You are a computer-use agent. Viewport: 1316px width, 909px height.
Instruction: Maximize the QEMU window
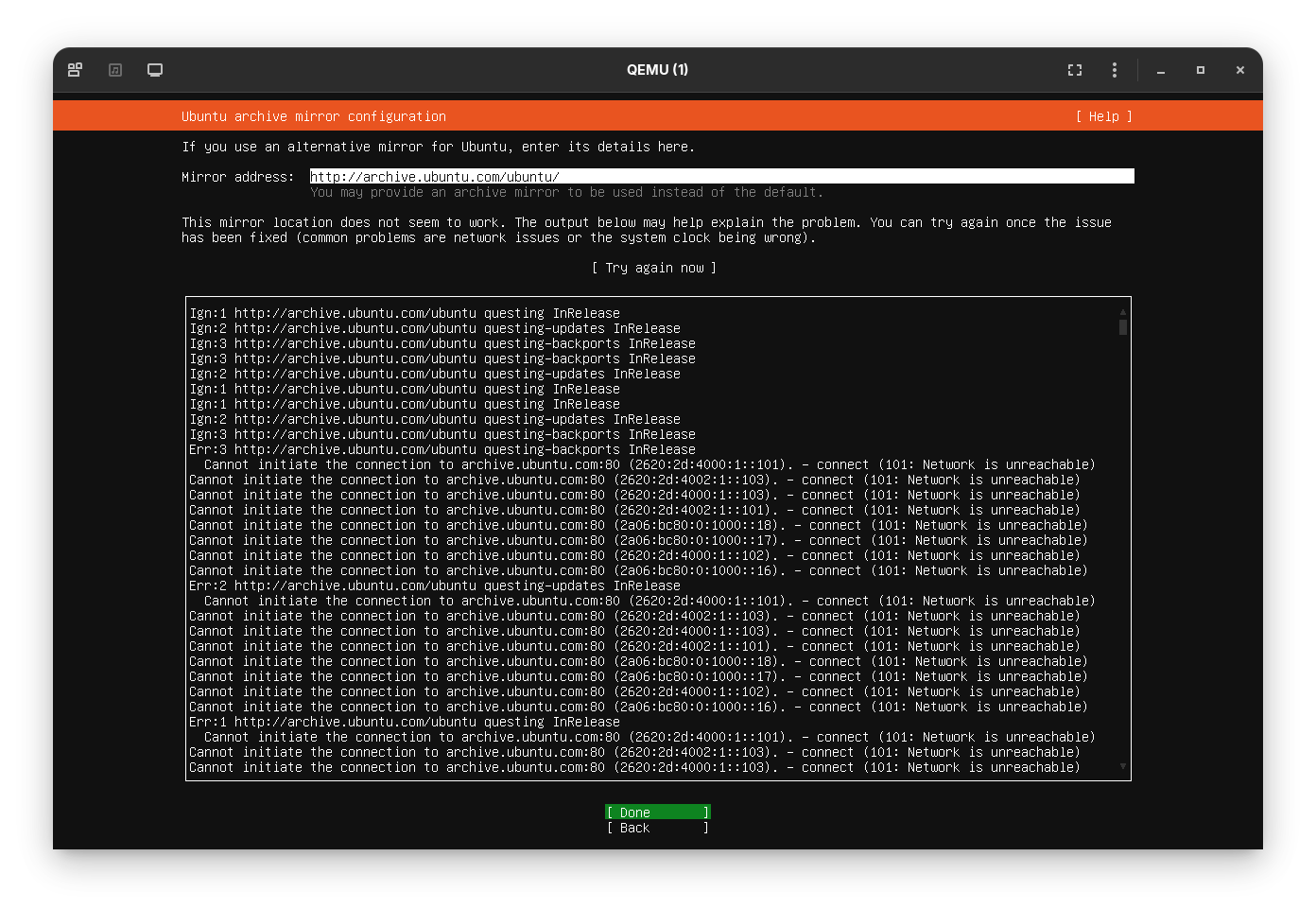[x=1201, y=70]
